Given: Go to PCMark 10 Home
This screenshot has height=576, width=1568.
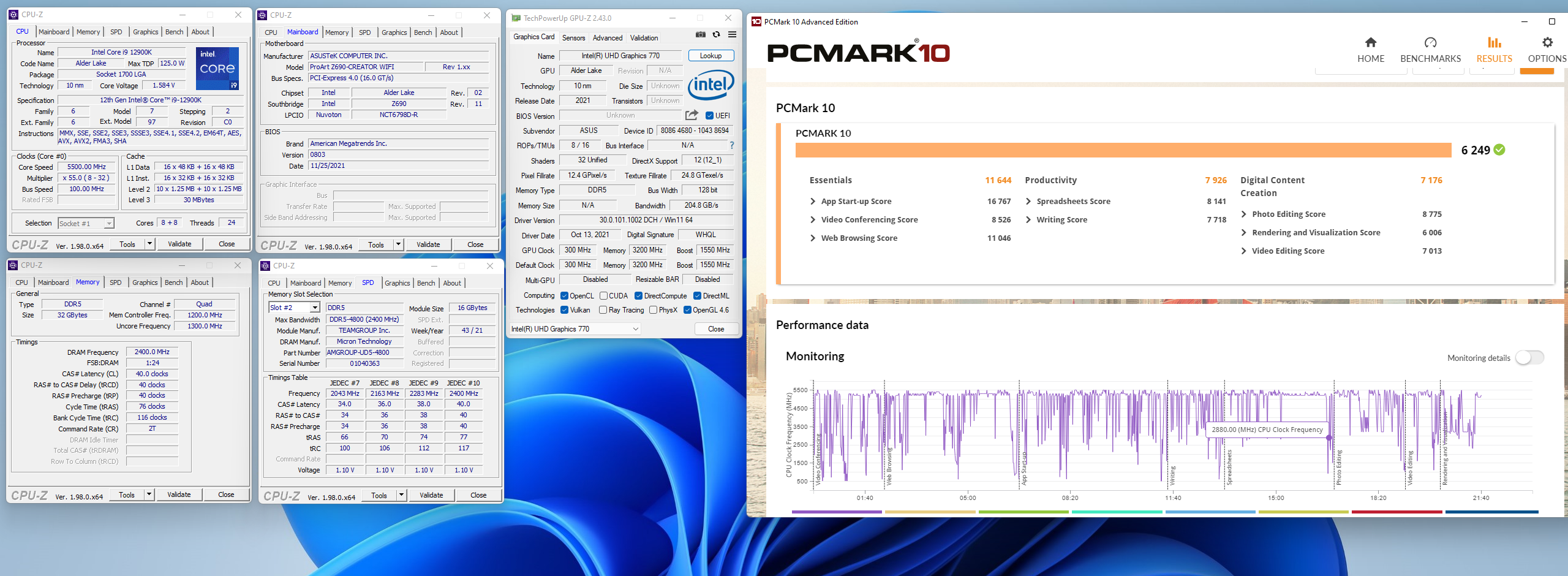Looking at the screenshot, I should click(1370, 50).
